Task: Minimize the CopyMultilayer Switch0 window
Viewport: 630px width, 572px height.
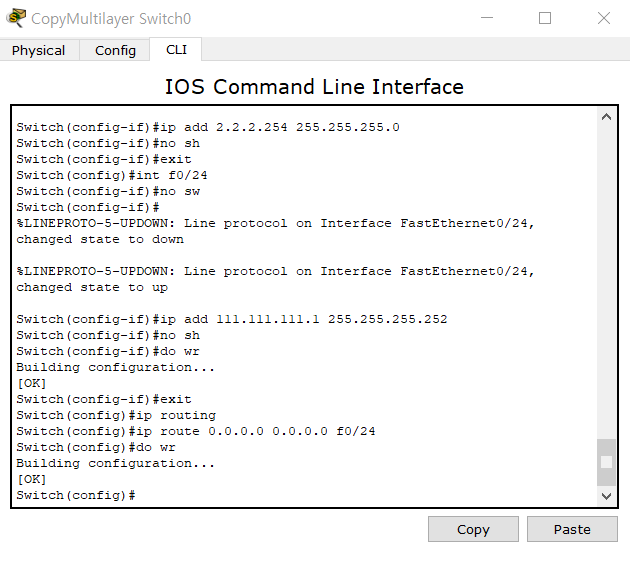Action: (x=487, y=18)
